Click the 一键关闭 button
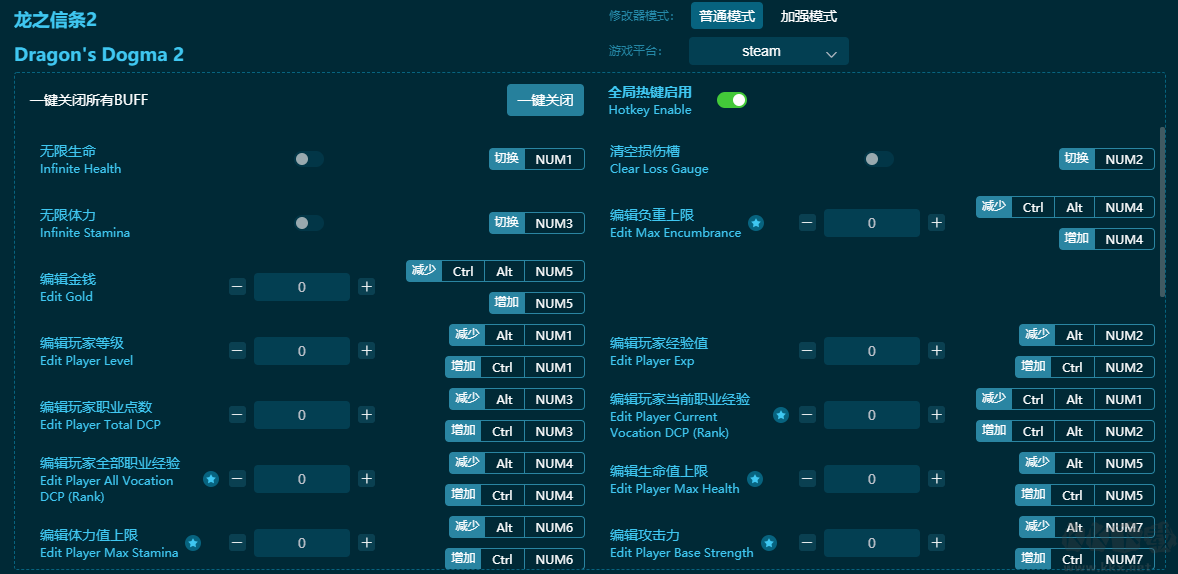The width and height of the screenshot is (1178, 574). (x=545, y=100)
